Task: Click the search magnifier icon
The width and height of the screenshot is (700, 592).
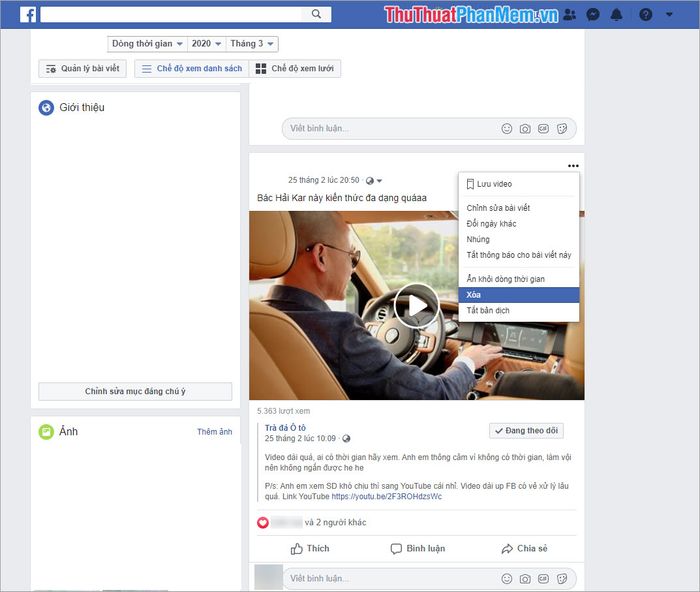Action: pos(316,14)
